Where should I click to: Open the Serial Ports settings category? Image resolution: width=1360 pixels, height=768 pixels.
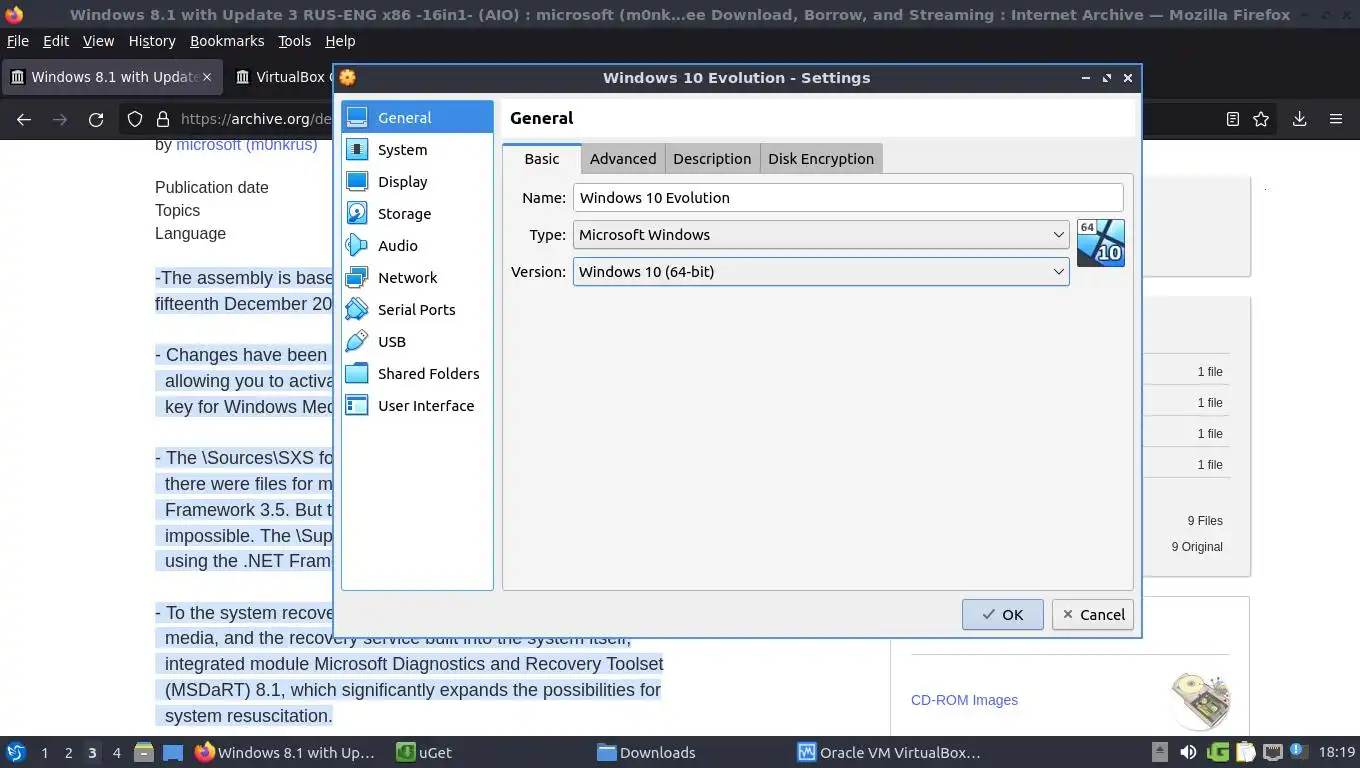(417, 309)
